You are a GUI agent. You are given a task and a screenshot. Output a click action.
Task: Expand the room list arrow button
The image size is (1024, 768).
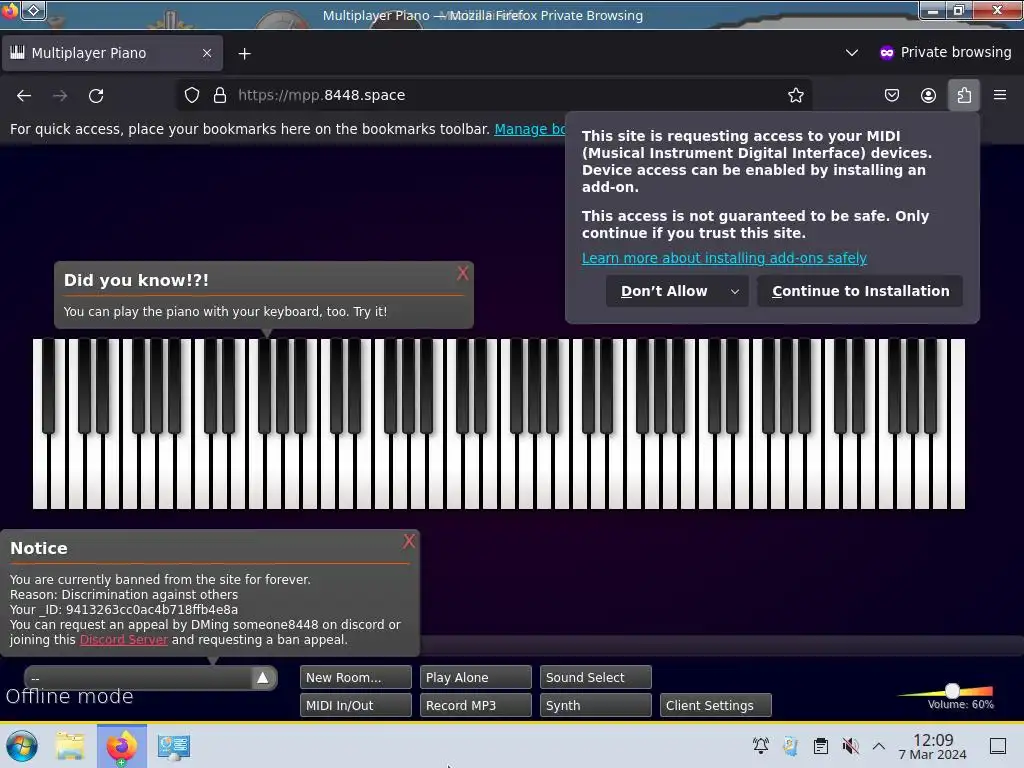(263, 678)
